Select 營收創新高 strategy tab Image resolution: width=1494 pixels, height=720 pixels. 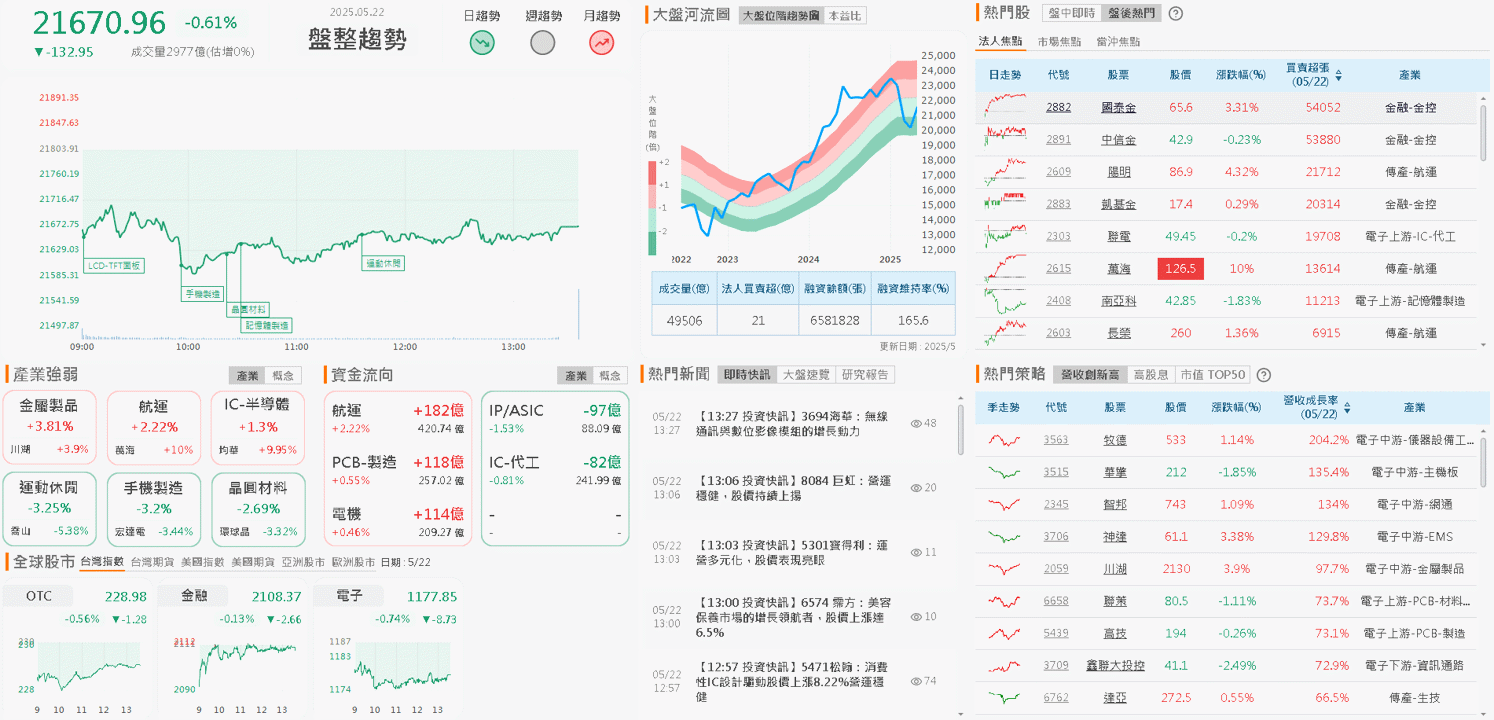[1089, 374]
